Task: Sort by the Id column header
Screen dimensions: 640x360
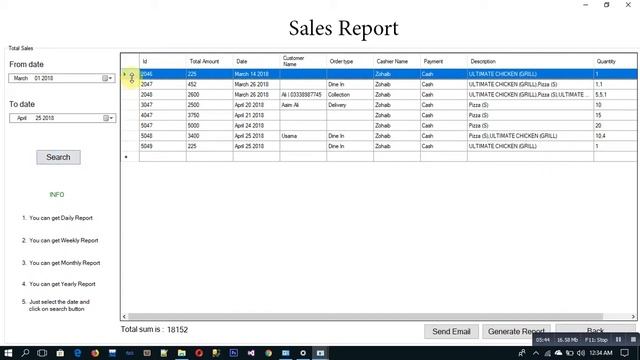Action: coord(163,61)
